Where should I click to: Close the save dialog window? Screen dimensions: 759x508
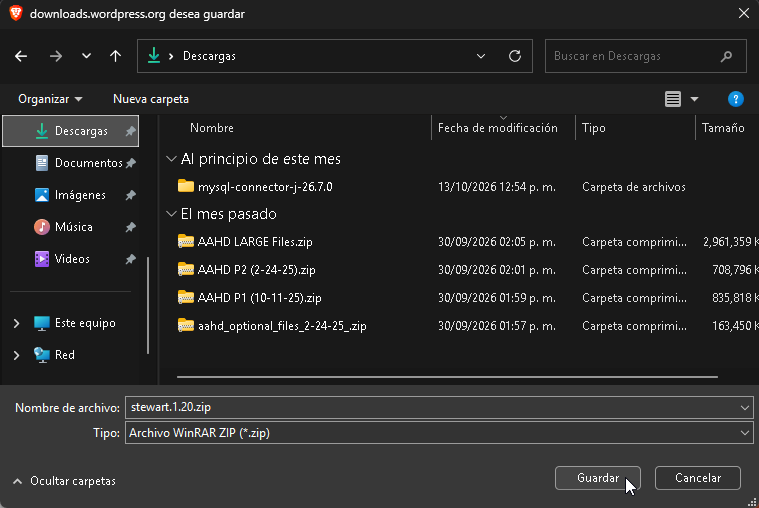click(x=744, y=13)
